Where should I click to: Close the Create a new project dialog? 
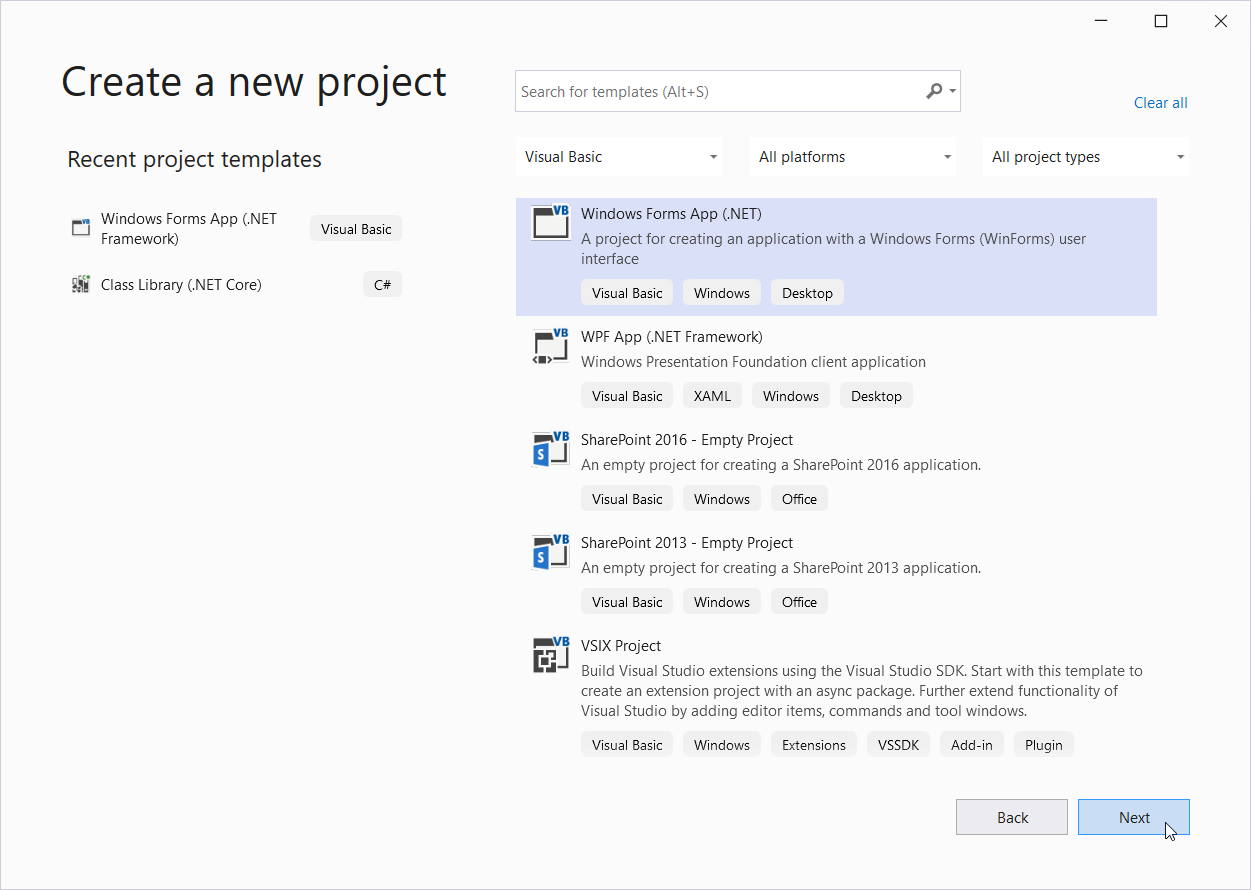(1221, 21)
